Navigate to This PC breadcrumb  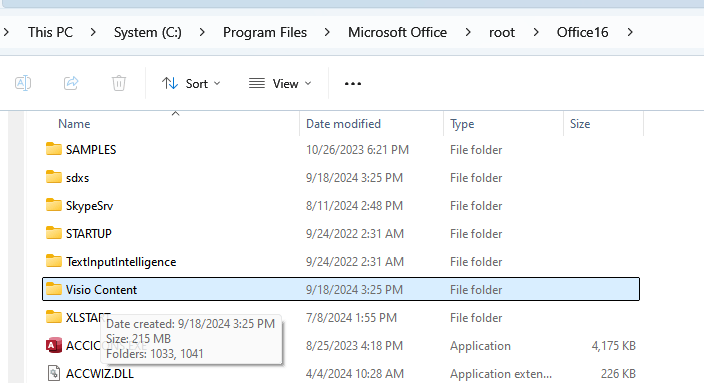click(50, 32)
